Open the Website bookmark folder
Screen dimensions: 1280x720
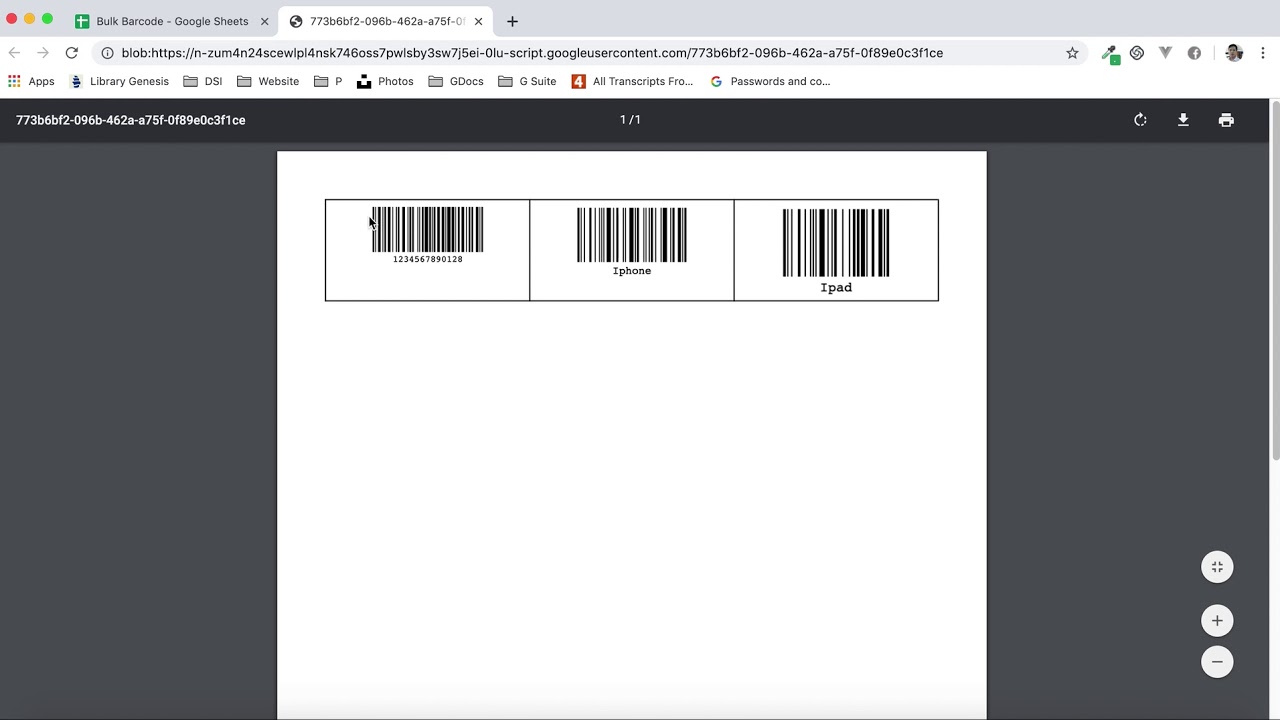[268, 81]
